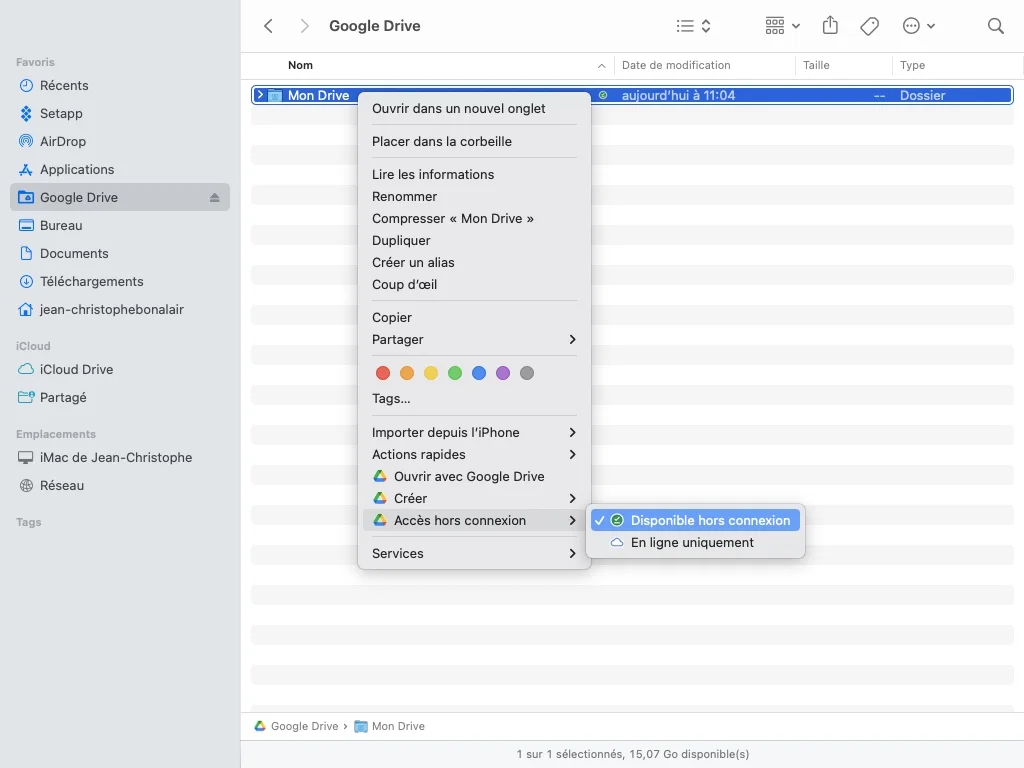Apply the blue tag color
This screenshot has height=768, width=1024.
tap(479, 373)
